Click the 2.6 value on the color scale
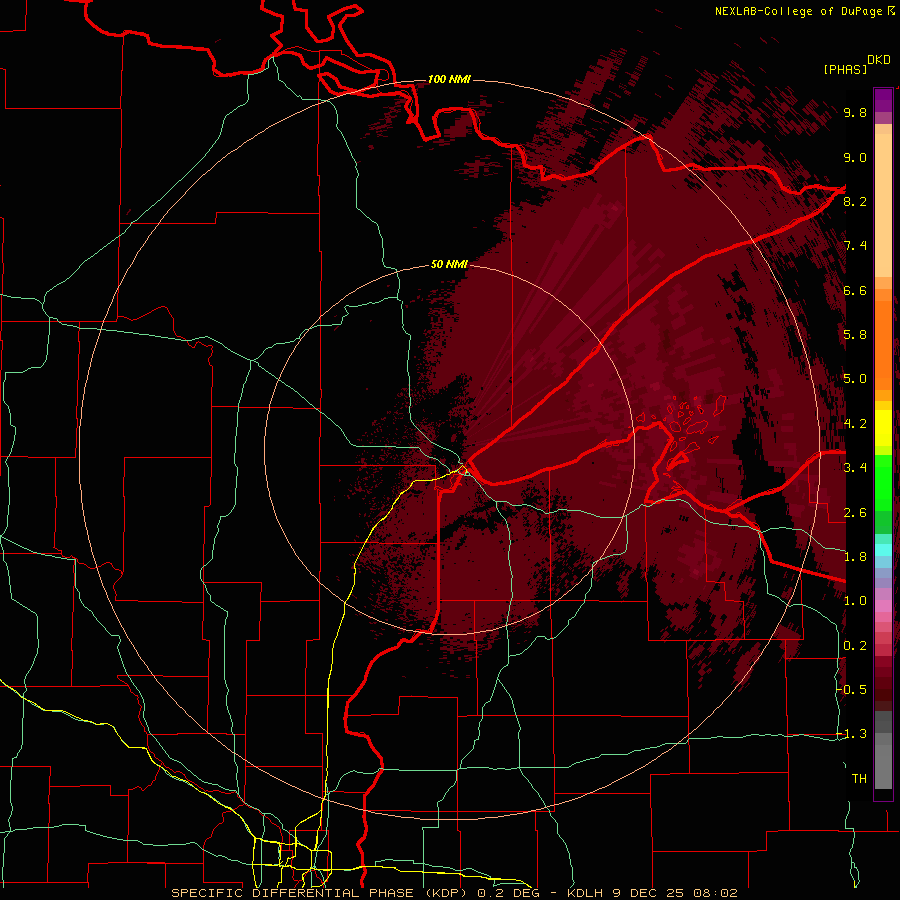The height and width of the screenshot is (900, 900). click(x=855, y=513)
